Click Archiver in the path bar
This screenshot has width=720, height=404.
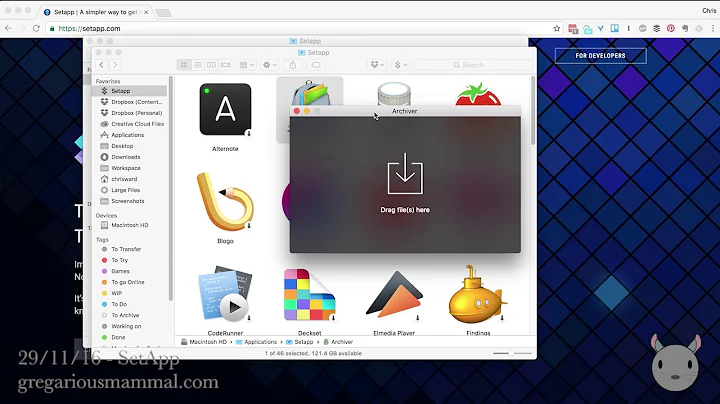338,342
